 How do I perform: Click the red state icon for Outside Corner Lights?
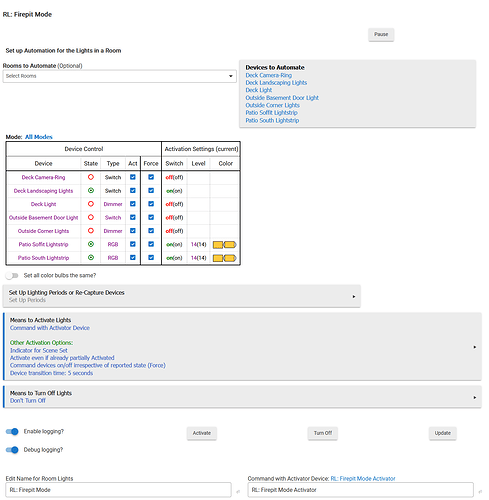click(91, 231)
